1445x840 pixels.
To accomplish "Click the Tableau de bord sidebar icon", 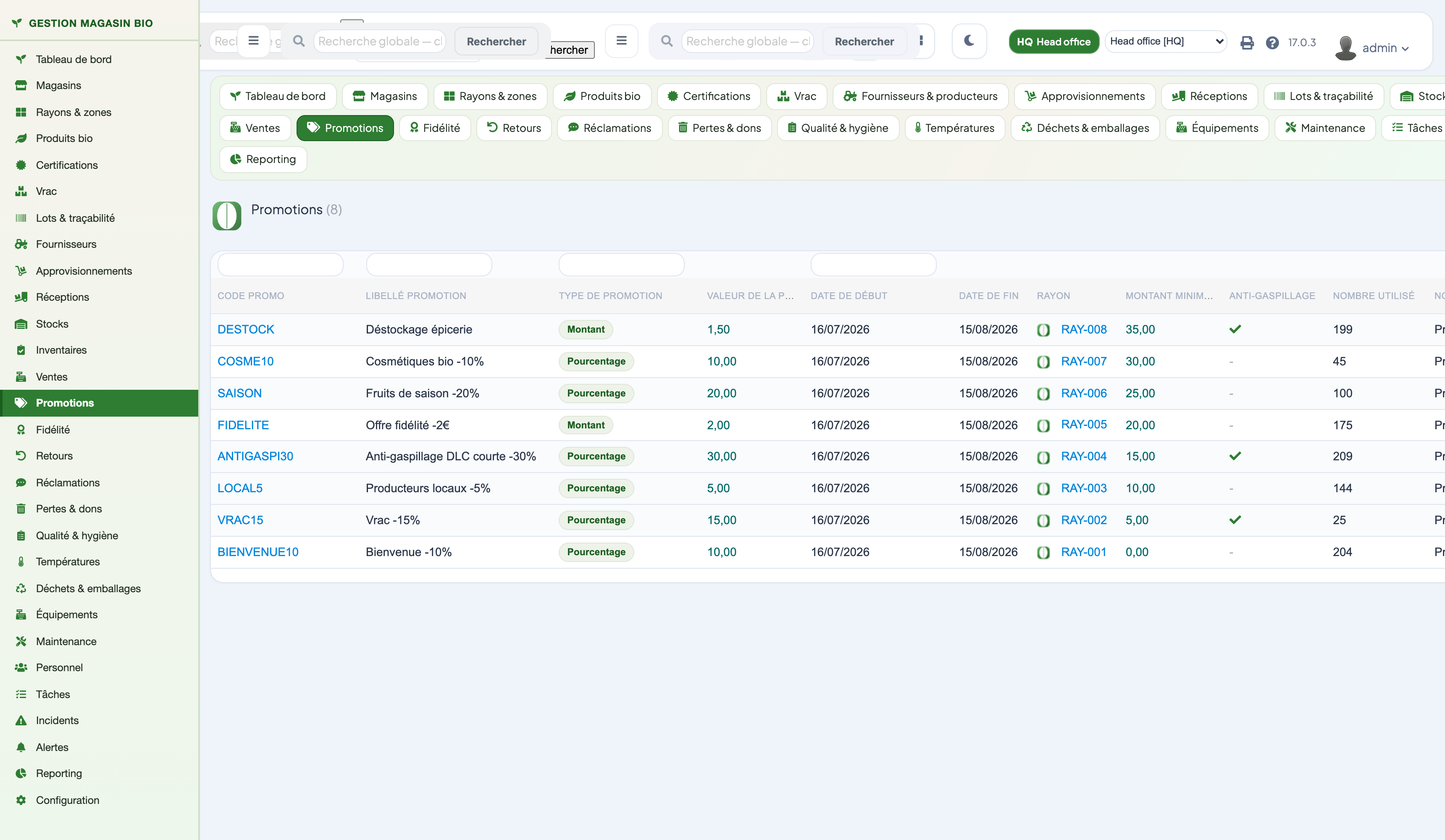I will [21, 59].
